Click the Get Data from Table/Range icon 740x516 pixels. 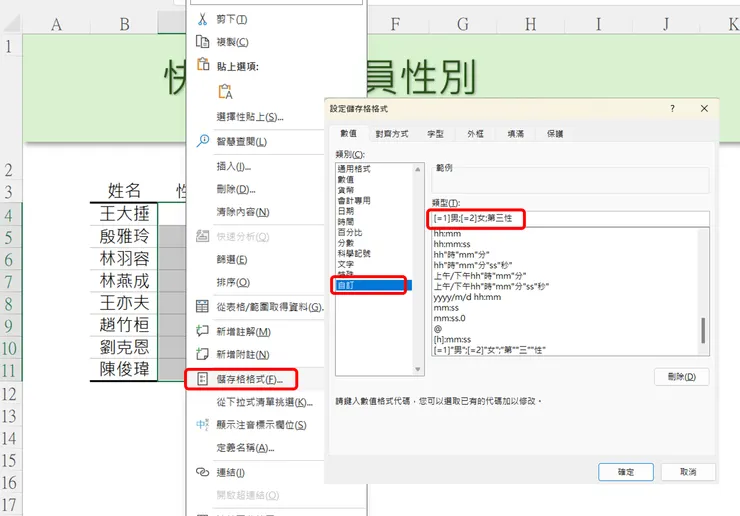tap(202, 306)
